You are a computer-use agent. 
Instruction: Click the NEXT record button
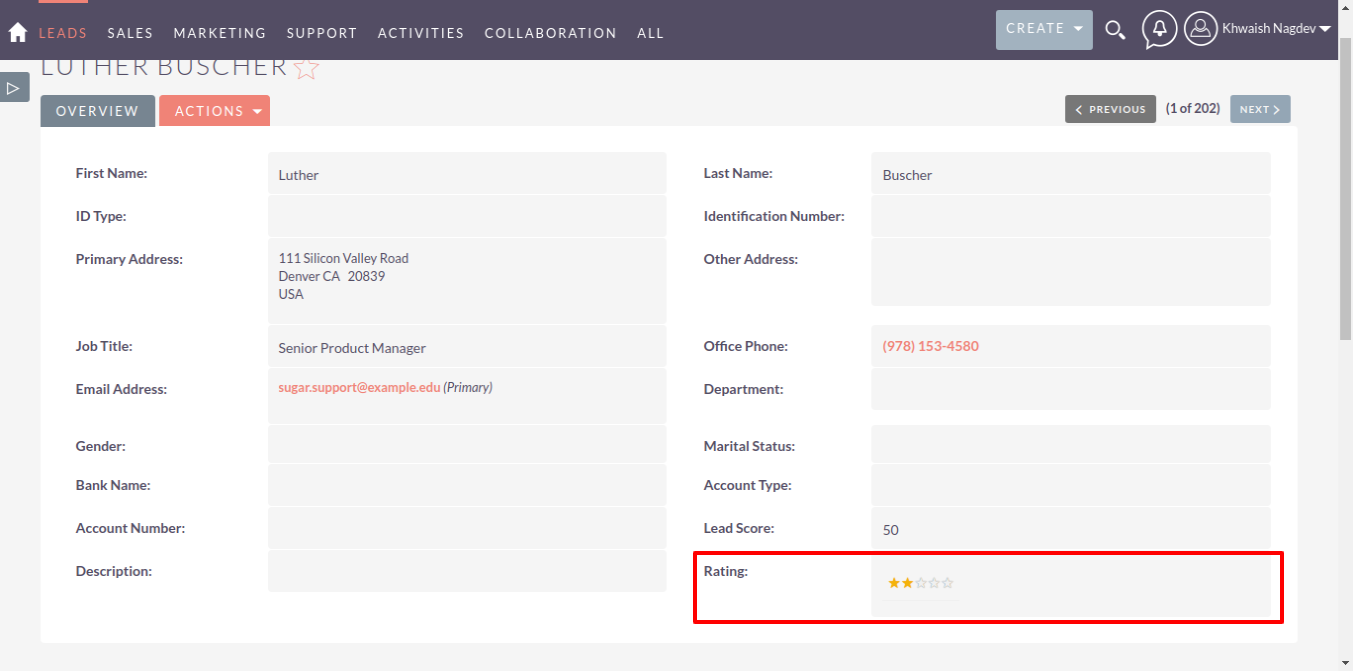pyautogui.click(x=1259, y=108)
